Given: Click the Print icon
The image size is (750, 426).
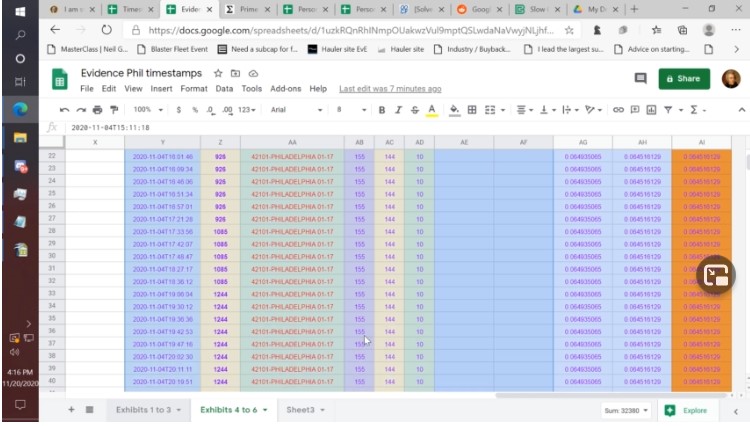Looking at the screenshot, I should [x=98, y=110].
